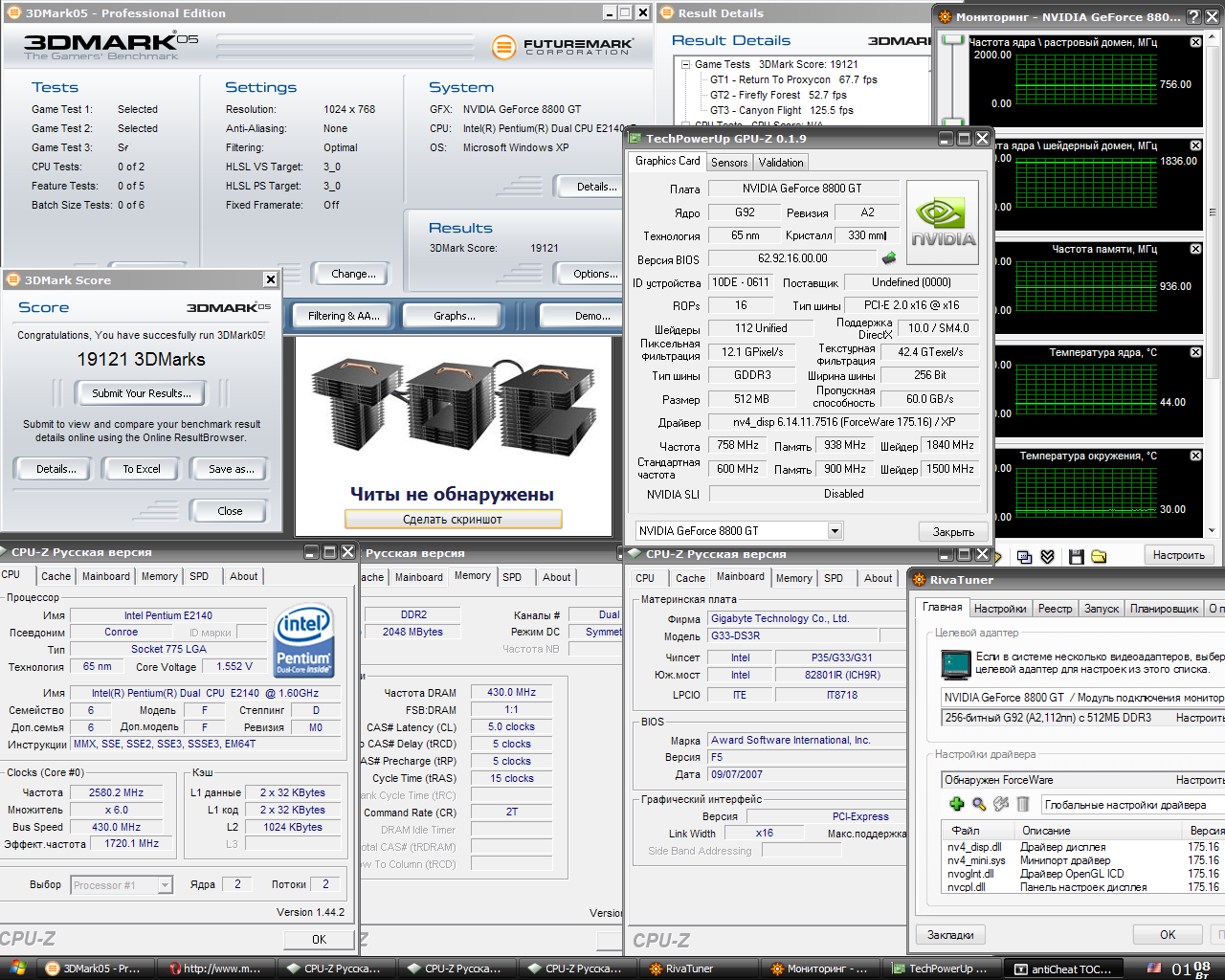The height and width of the screenshot is (980, 1225).
Task: Click the language flag in system tray
Action: pos(1154,968)
